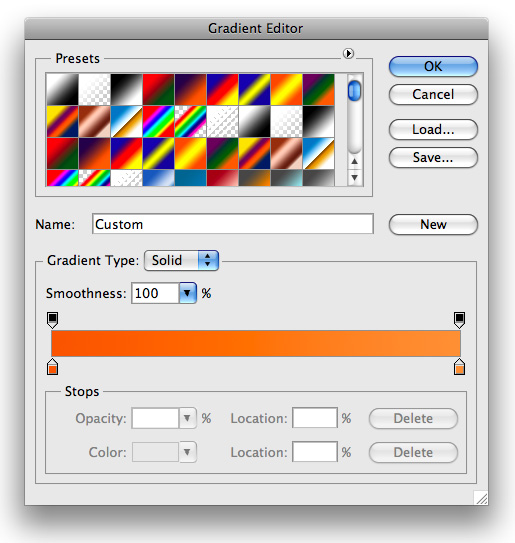This screenshot has height=543, width=515.
Task: Click the Smoothness value field
Action: pos(155,293)
